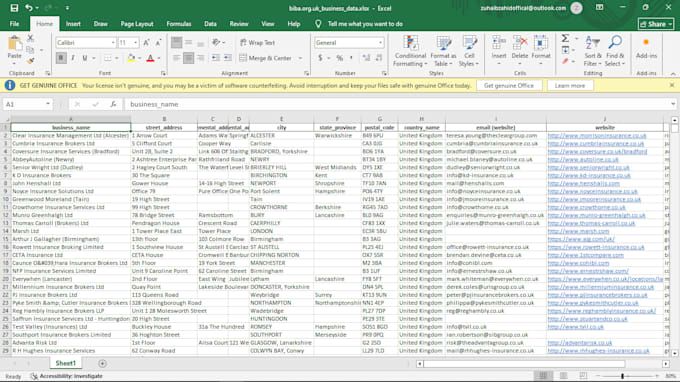Decrease cell indent
680x382 pixels.
(x=216, y=58)
